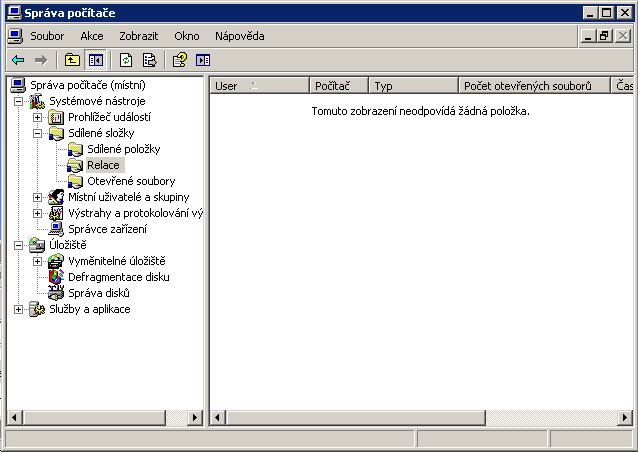Viewport: 638px width, 452px height.
Task: Open the Akce menu
Action: click(92, 36)
